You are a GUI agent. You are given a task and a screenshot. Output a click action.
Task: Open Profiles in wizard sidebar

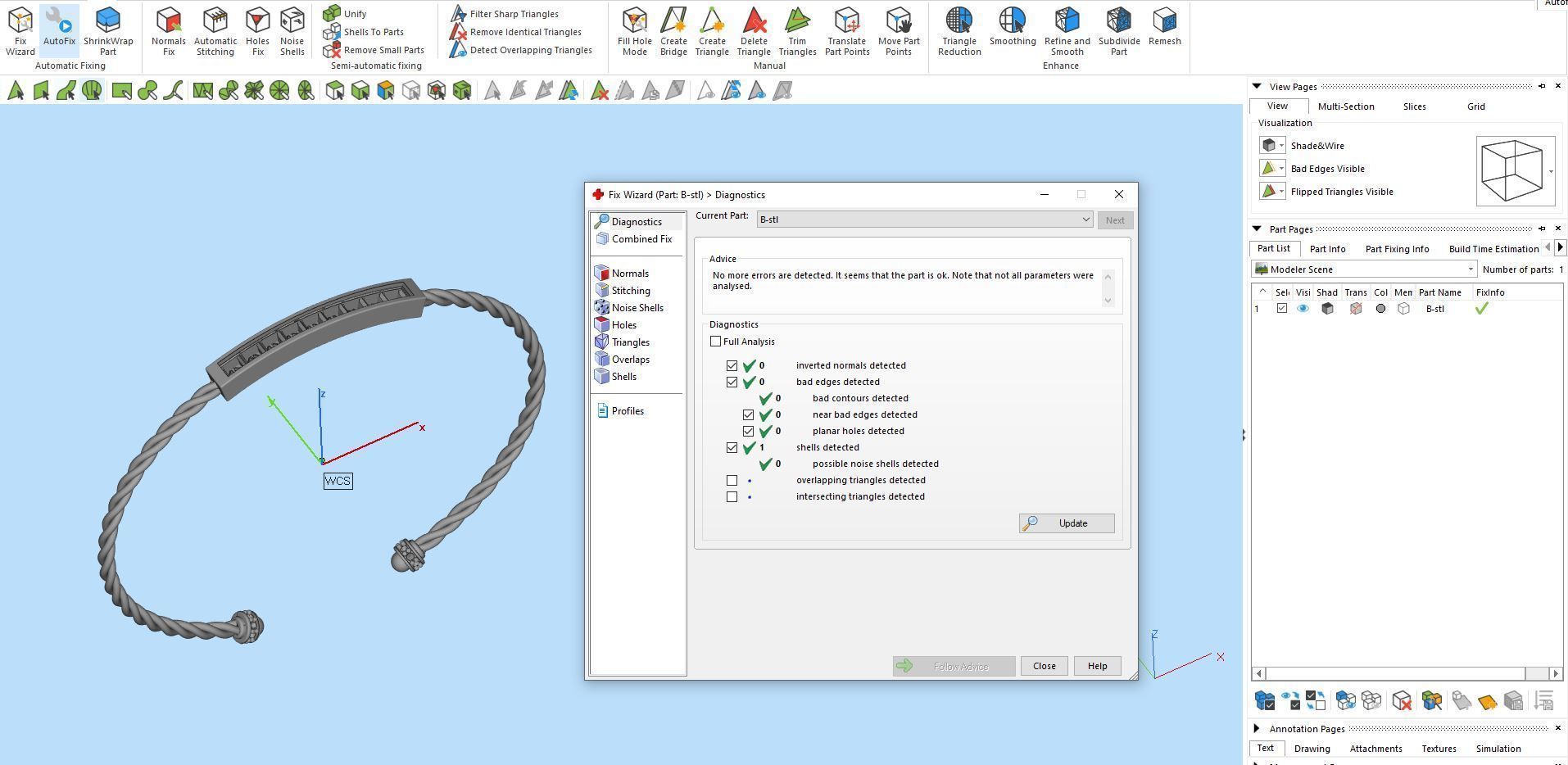620,411
